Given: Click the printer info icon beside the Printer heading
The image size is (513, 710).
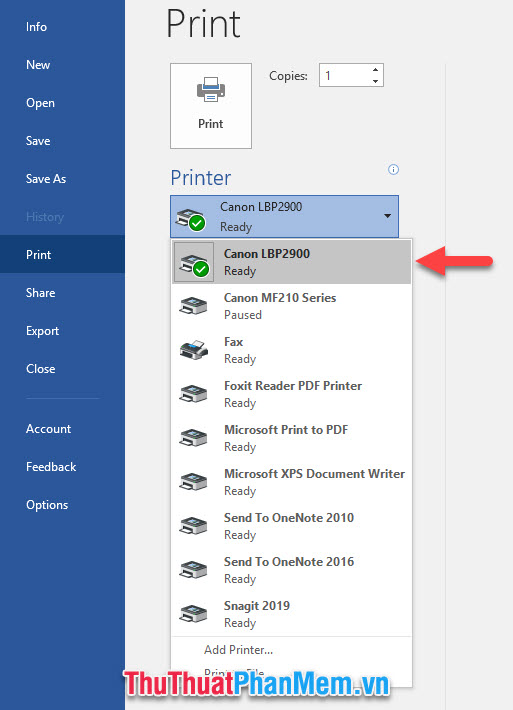Looking at the screenshot, I should coord(393,170).
